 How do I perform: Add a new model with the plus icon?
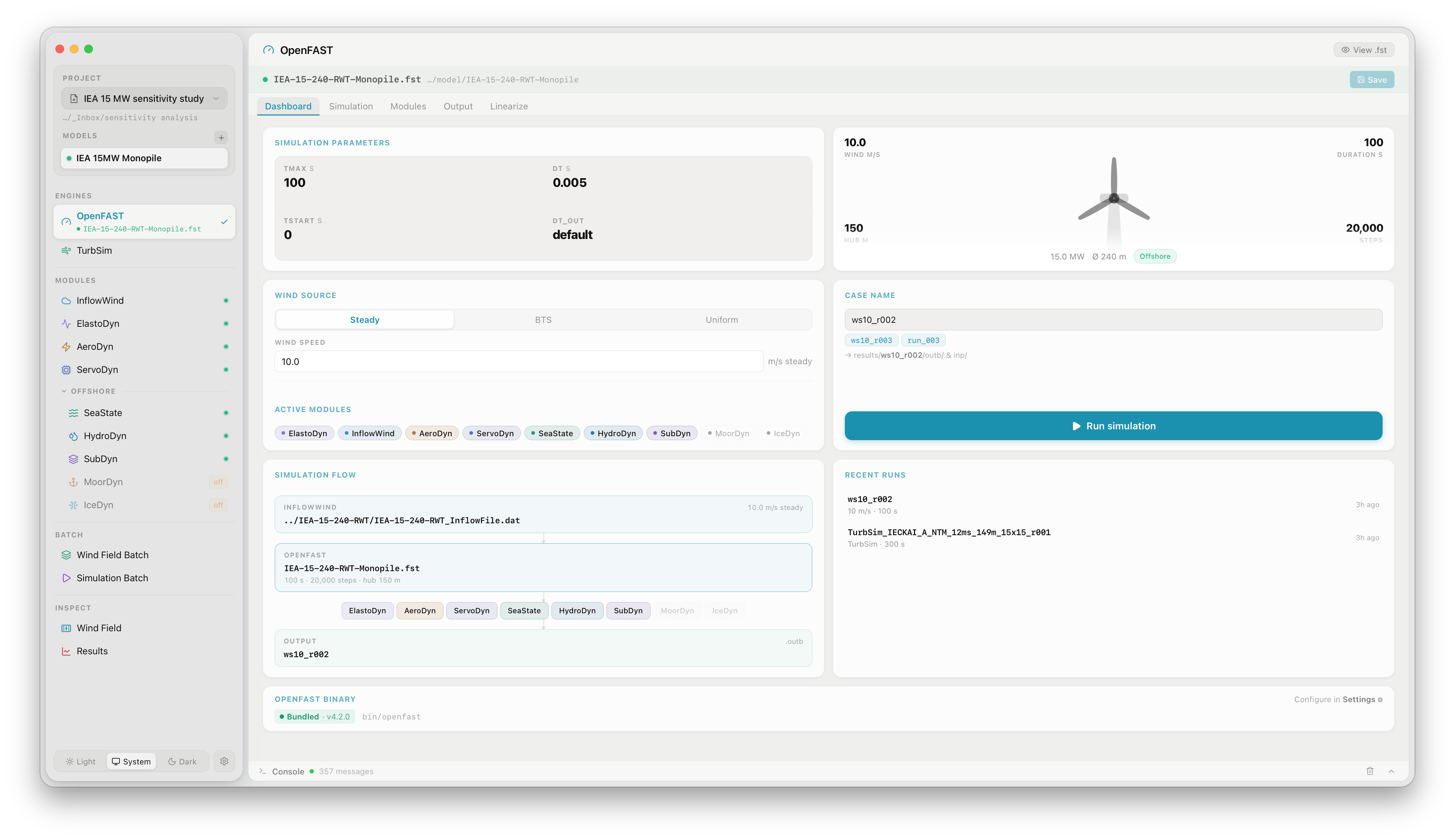pyautogui.click(x=221, y=137)
